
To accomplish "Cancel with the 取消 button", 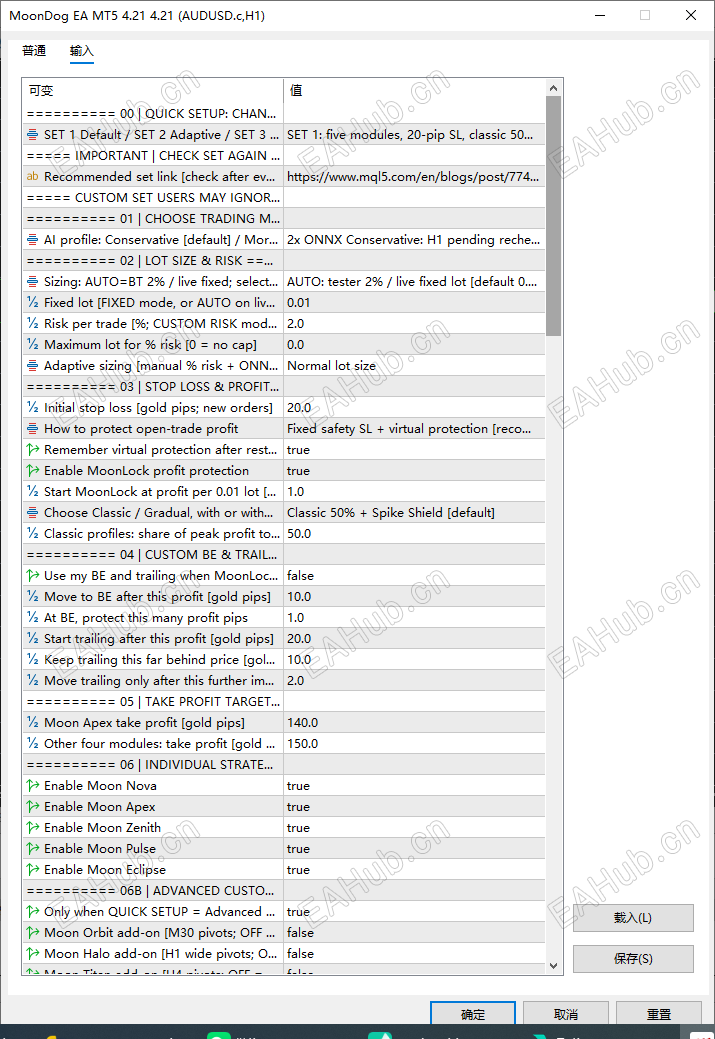I will (565, 1014).
